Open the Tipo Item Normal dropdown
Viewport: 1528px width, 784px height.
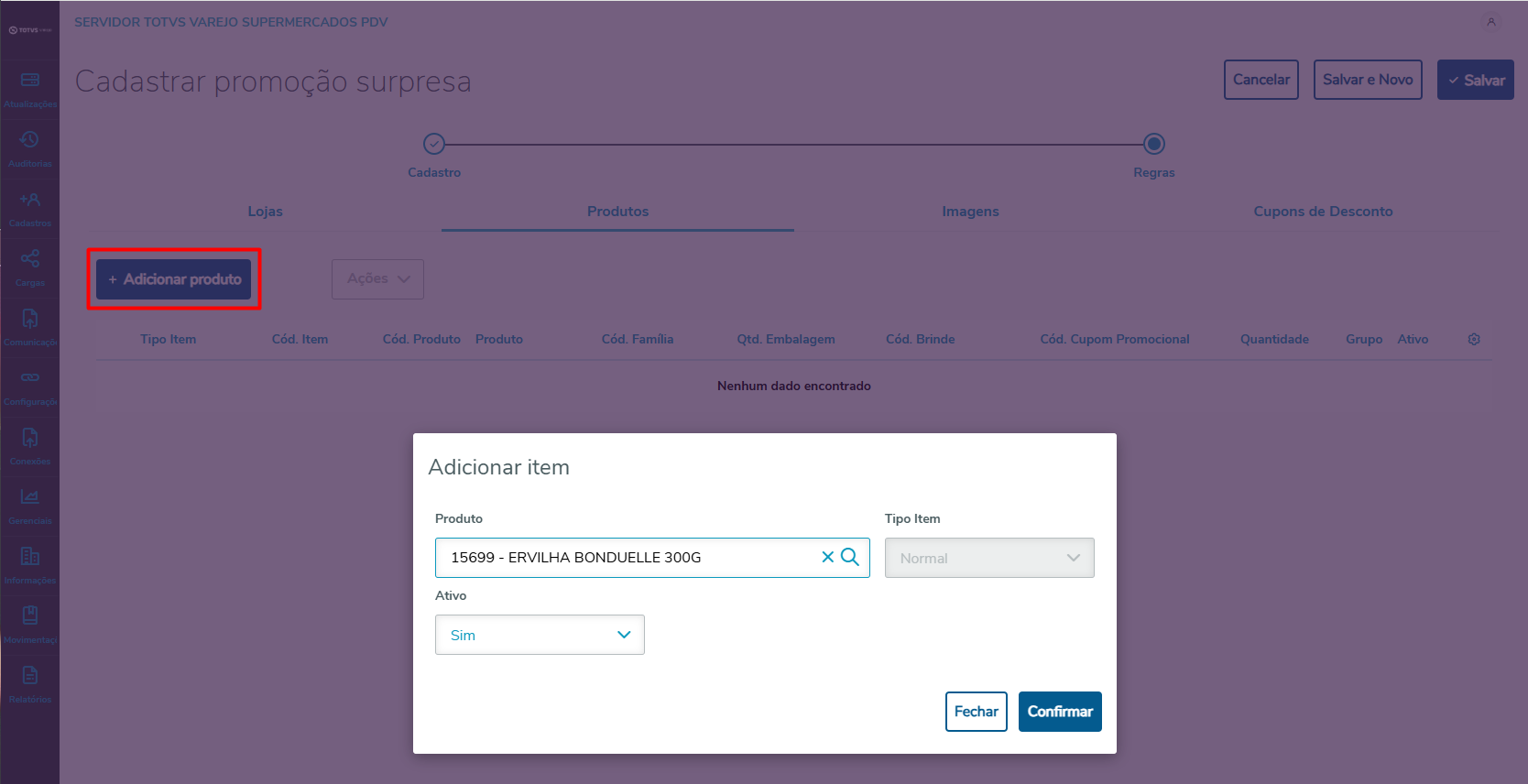tap(989, 558)
